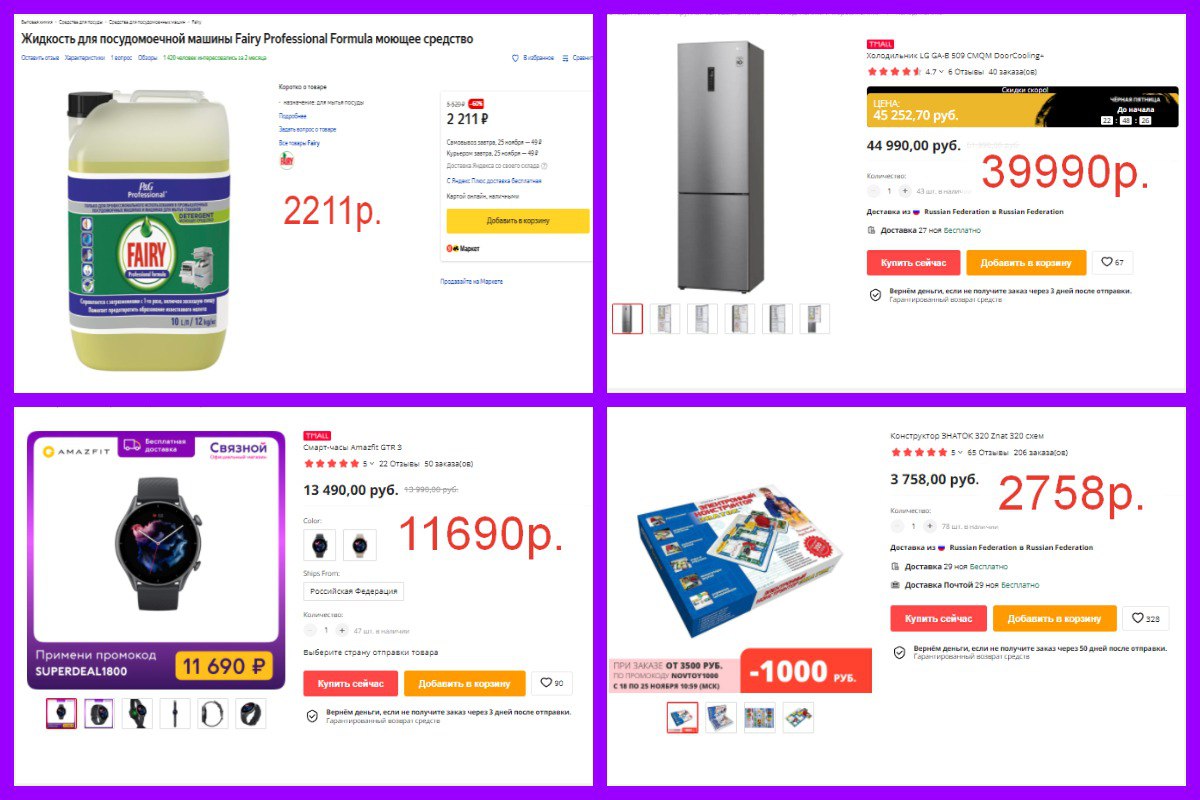Click yellow Добавить в корзину for Fairy detergent
Viewport: 1200px width, 800px height.
pyautogui.click(x=515, y=221)
